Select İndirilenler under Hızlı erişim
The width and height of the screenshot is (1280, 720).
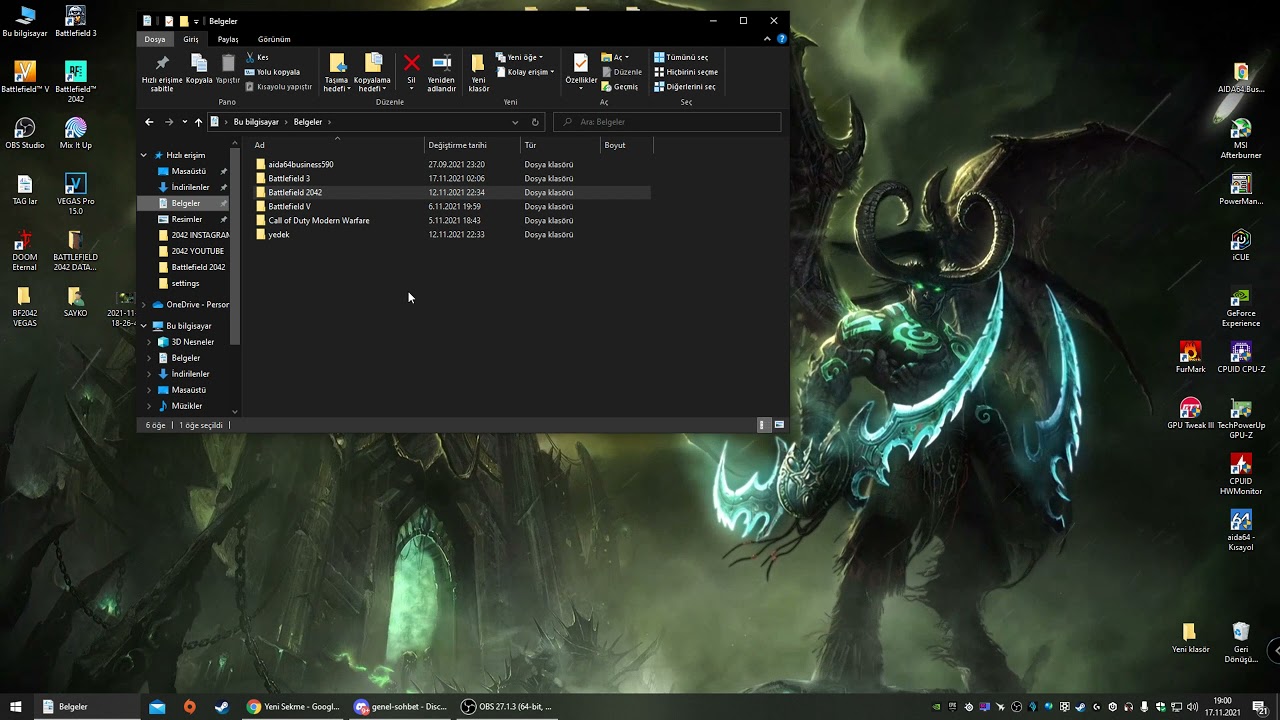[190, 187]
